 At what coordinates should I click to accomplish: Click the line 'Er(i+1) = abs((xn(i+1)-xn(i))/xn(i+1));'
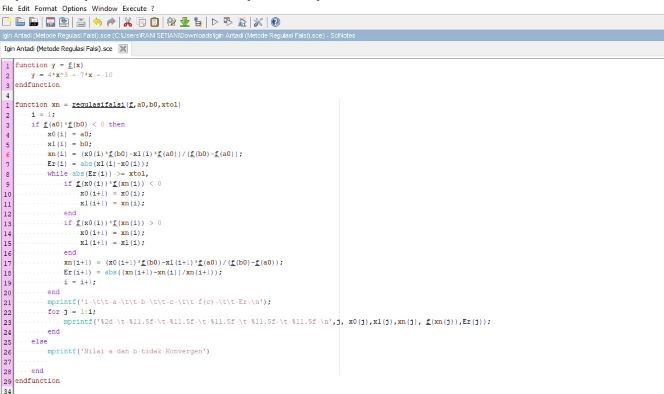coord(143,272)
